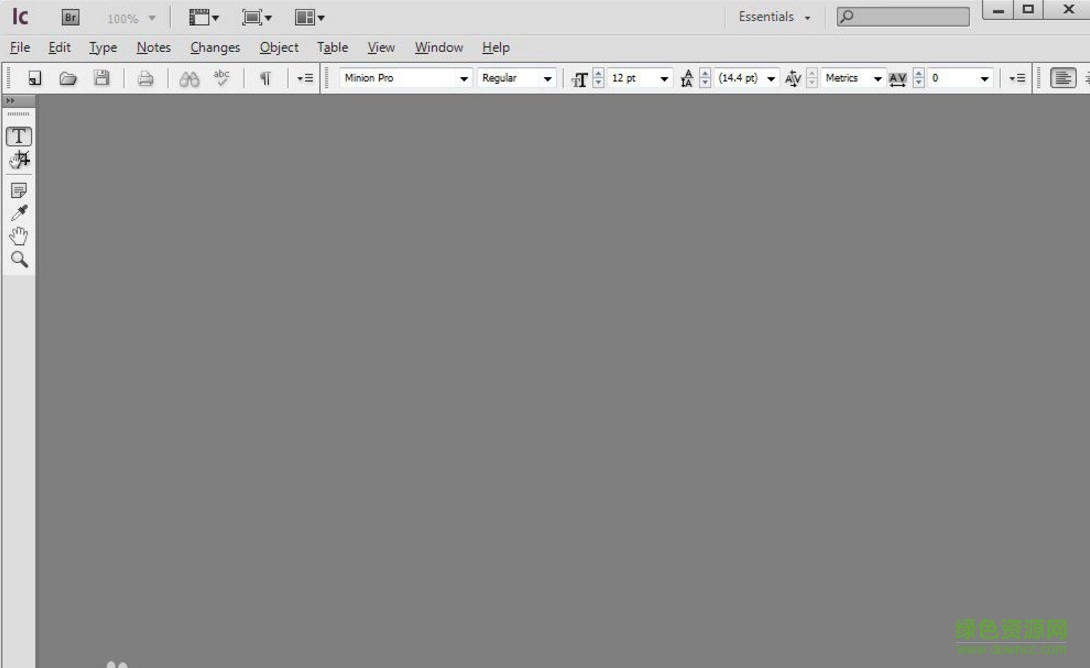Toggle hidden characters with the pilcrow icon

point(265,78)
